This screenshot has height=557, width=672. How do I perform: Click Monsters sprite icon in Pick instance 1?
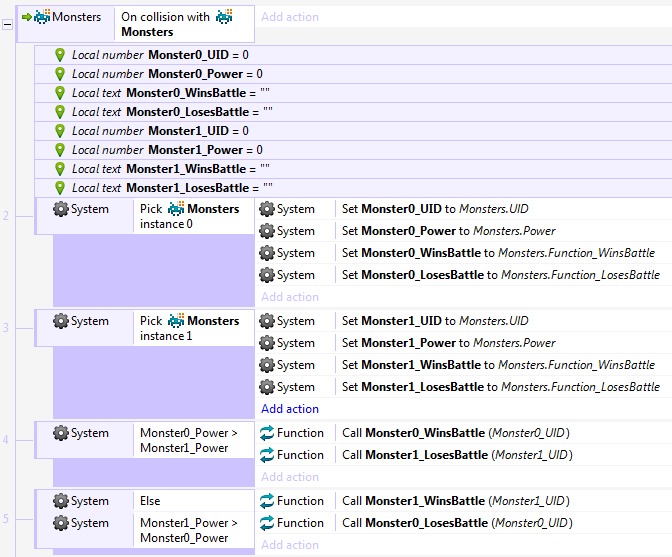pyautogui.click(x=176, y=320)
